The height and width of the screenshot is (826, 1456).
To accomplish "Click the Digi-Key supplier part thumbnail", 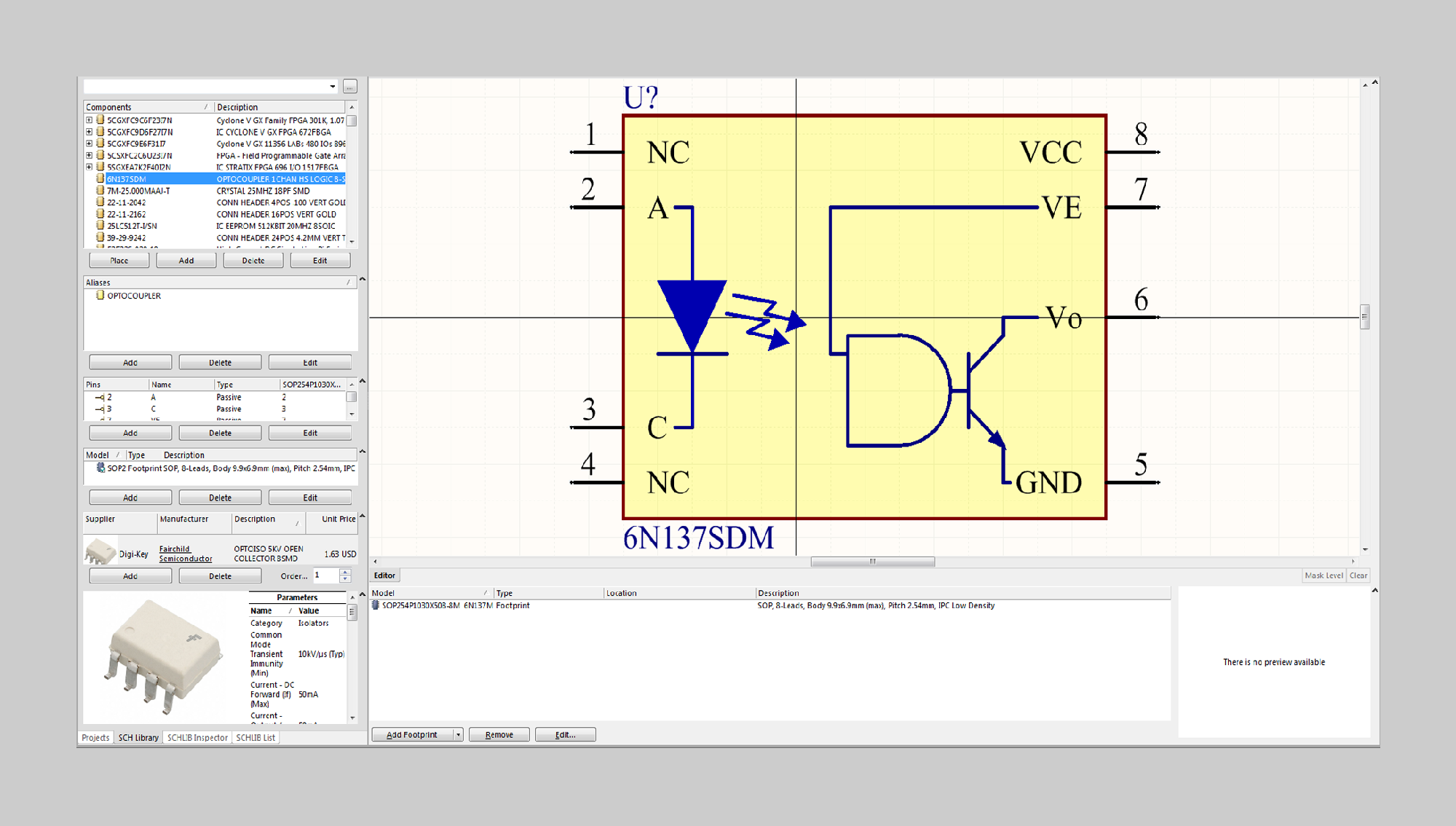I will (100, 551).
